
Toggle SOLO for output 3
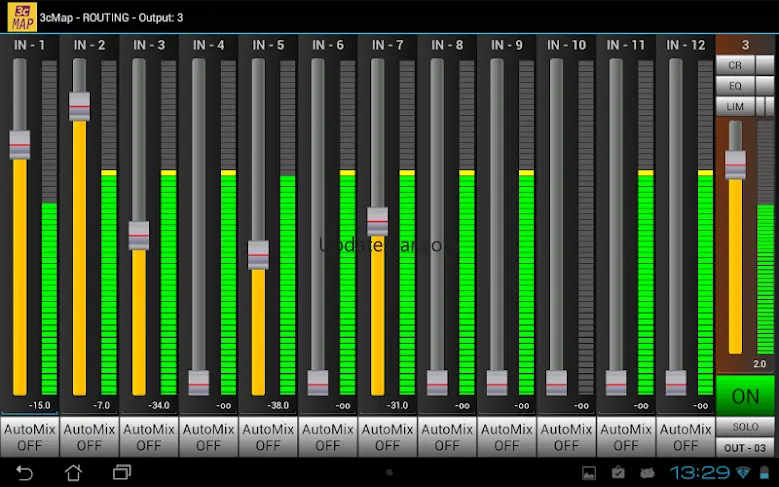coord(745,428)
